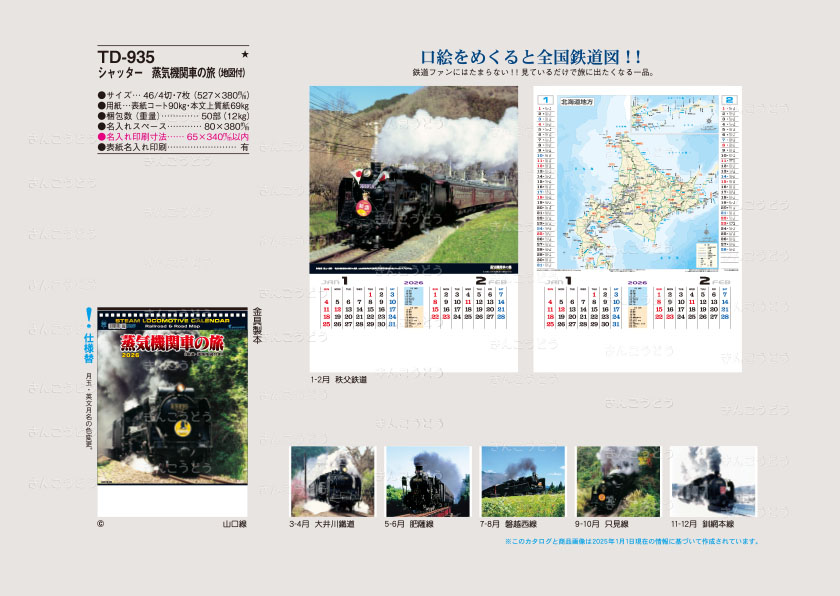Click the 用紙 paper specification line
The width and height of the screenshot is (840, 596).
174,105
